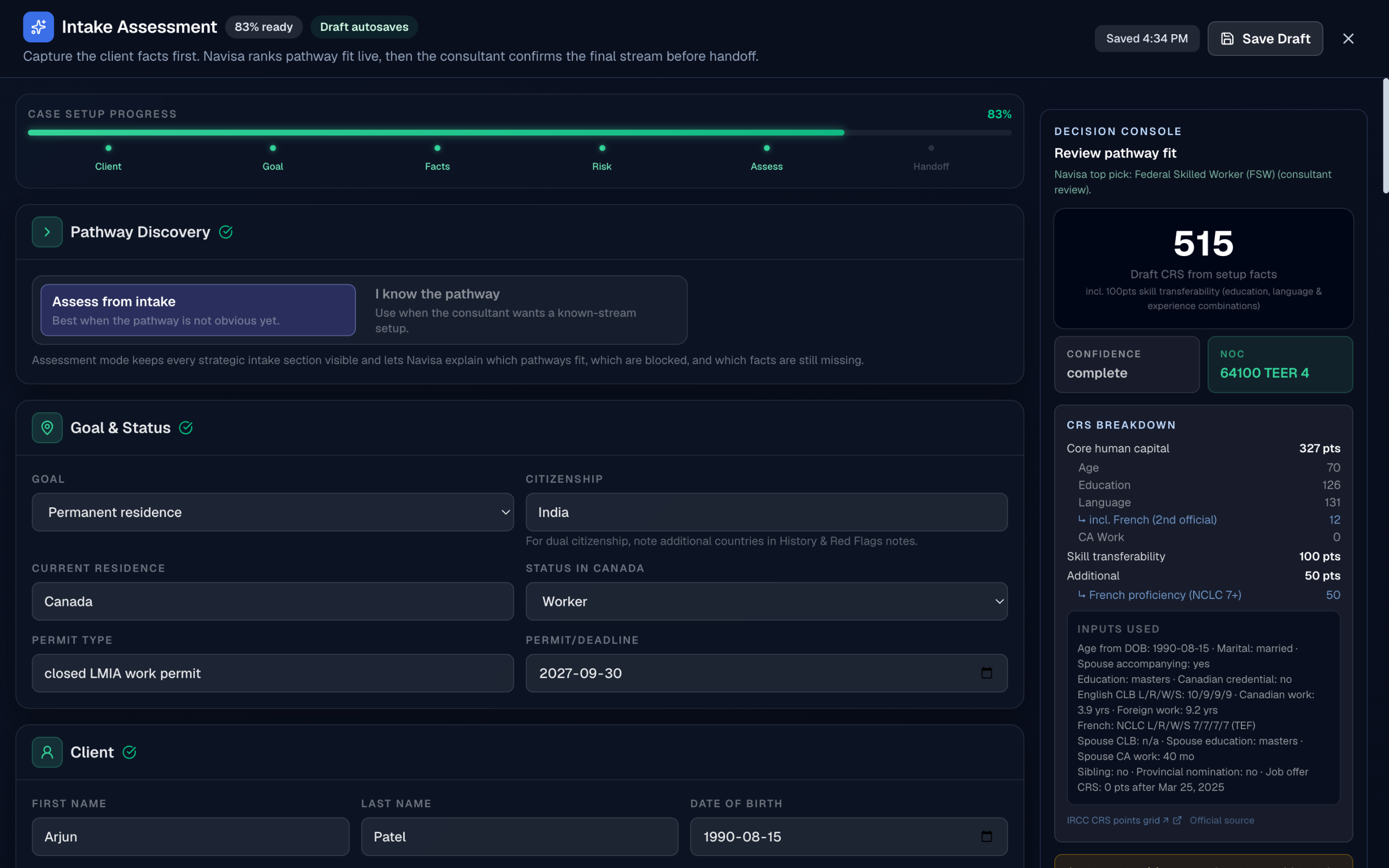The height and width of the screenshot is (868, 1389).
Task: Click the green checkmark beside Pathway Discovery
Action: tap(226, 232)
